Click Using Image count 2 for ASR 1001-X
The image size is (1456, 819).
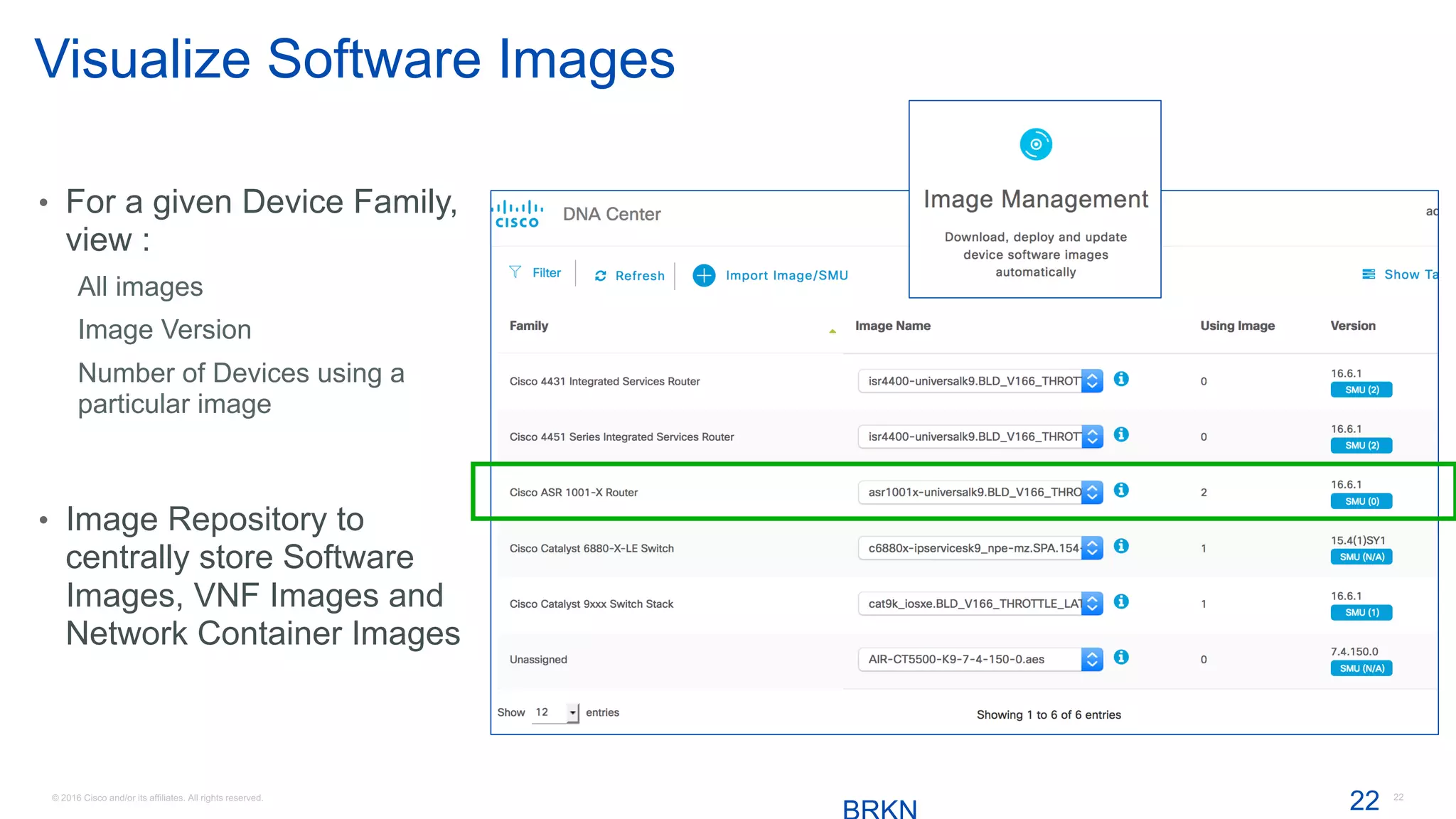(1204, 492)
